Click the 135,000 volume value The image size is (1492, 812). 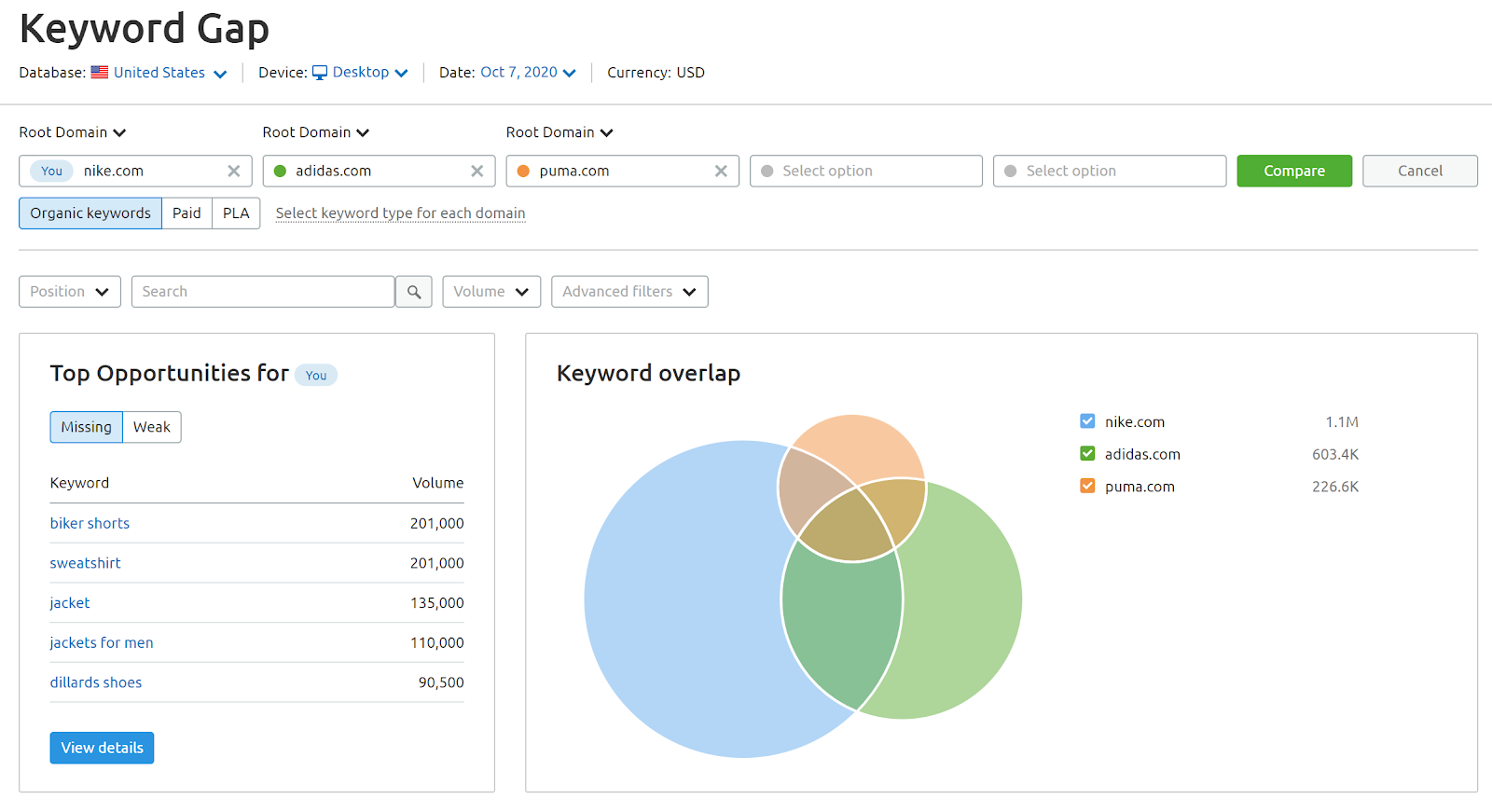436,603
